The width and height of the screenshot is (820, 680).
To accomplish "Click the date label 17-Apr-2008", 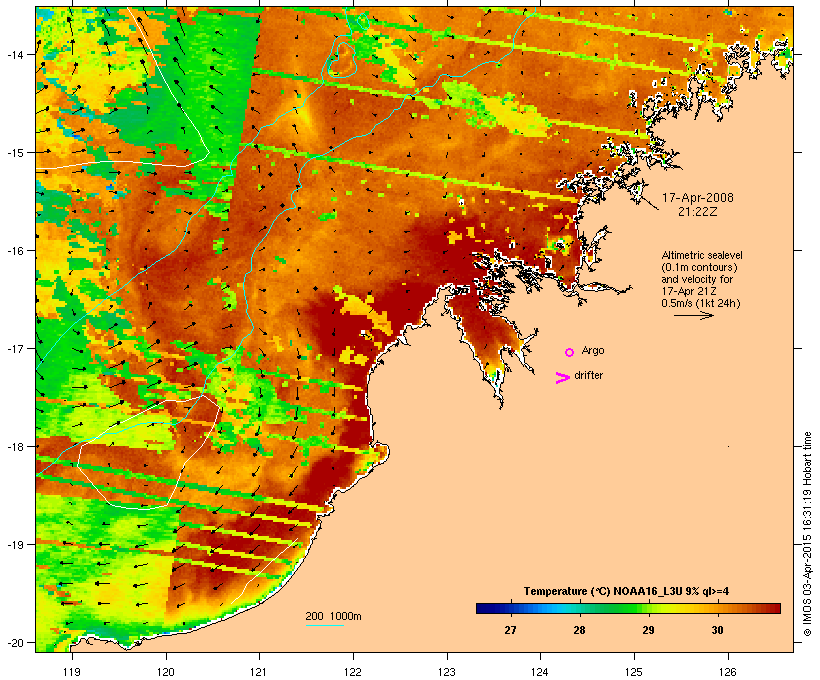I will (698, 198).
